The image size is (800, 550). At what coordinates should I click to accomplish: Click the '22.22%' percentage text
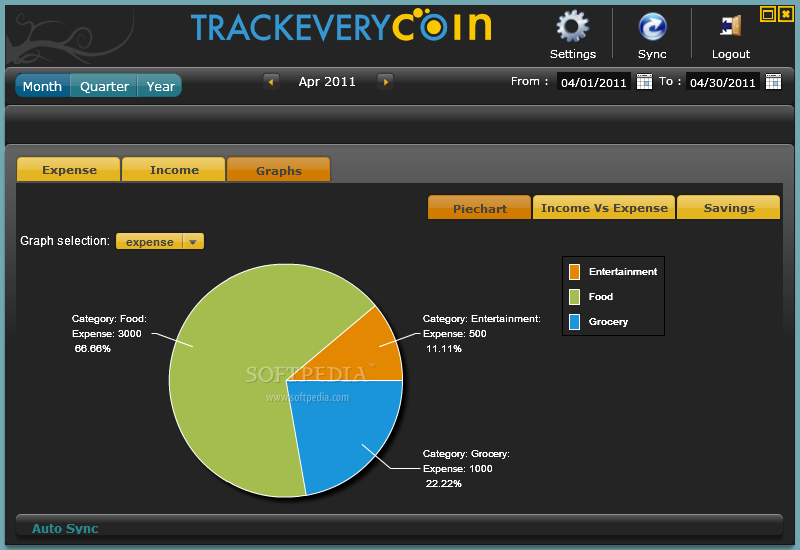tap(443, 483)
